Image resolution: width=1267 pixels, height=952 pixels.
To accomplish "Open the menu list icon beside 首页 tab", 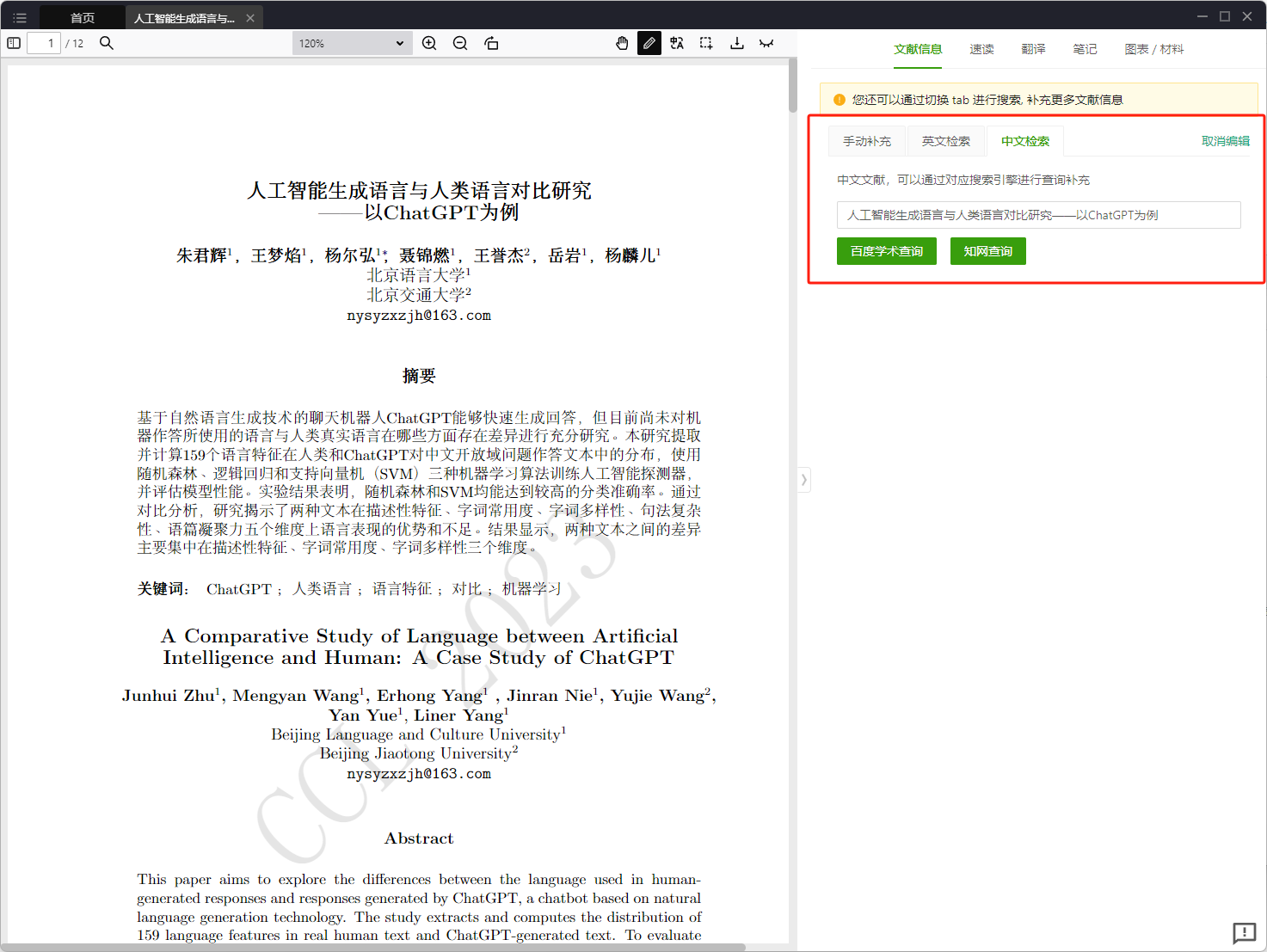I will 20,17.
